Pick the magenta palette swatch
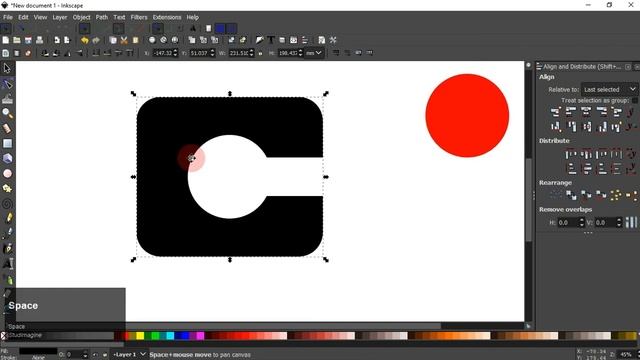This screenshot has height=360, width=640. coord(200,336)
